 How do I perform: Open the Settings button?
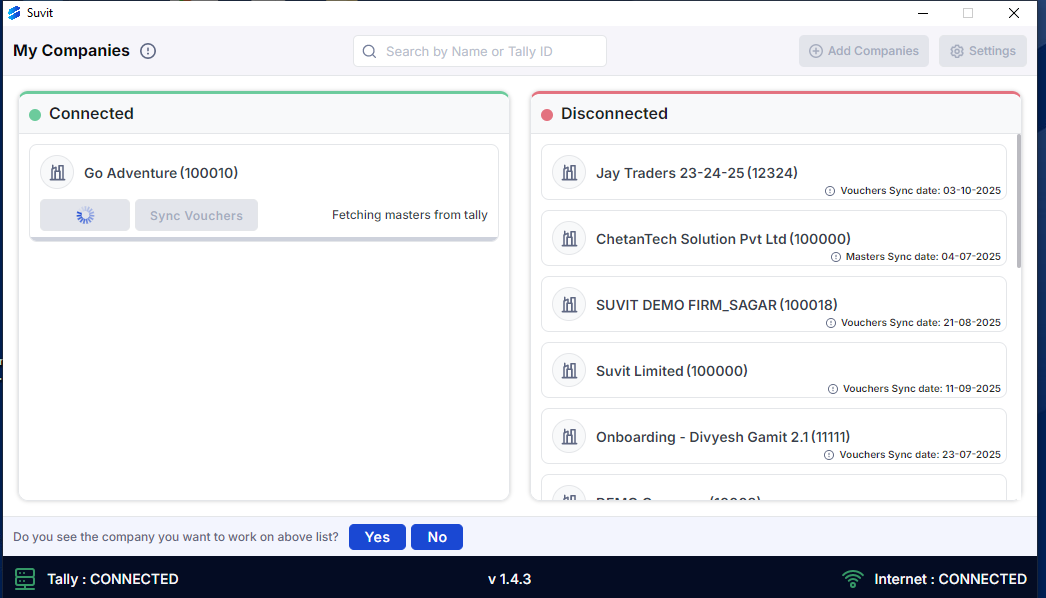pyautogui.click(x=982, y=51)
